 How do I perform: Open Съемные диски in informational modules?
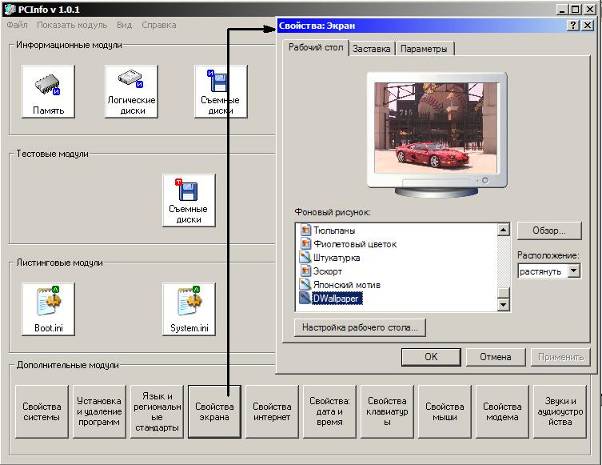pyautogui.click(x=219, y=91)
